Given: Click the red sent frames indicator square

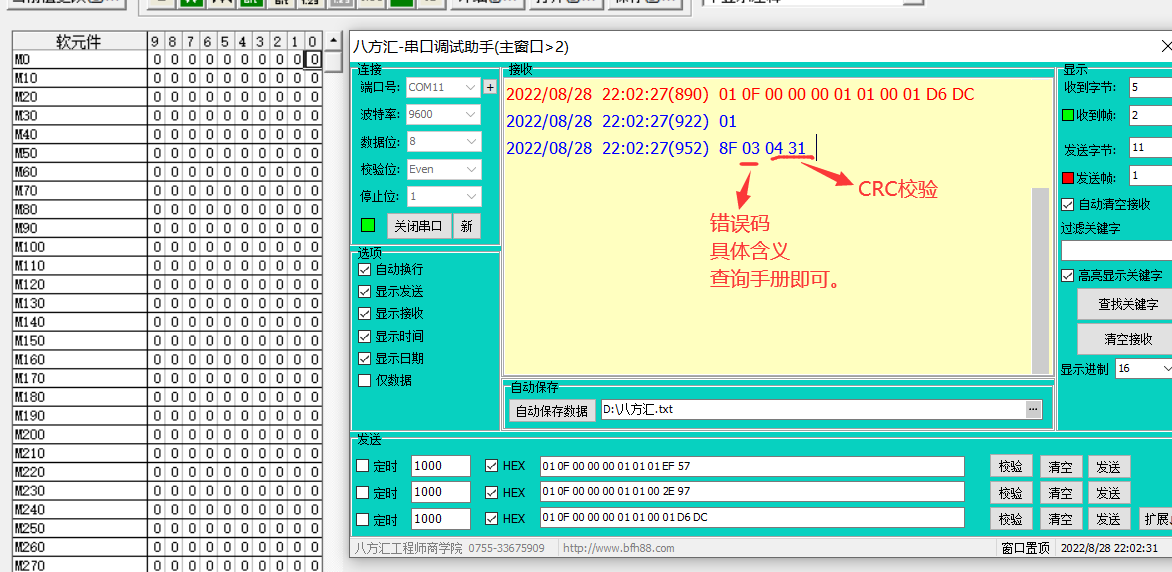Looking at the screenshot, I should click(1067, 177).
